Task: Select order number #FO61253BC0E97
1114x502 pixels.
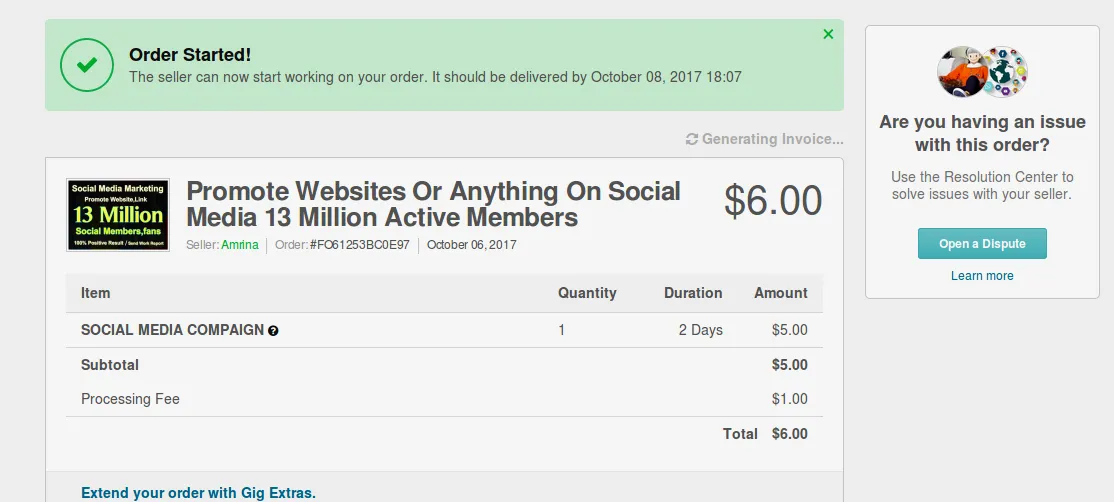Action: (359, 245)
